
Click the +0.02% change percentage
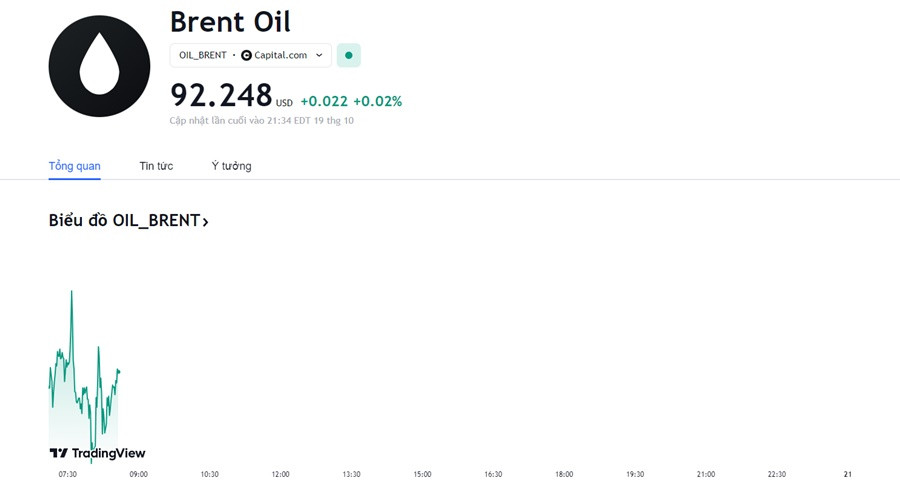tap(377, 102)
